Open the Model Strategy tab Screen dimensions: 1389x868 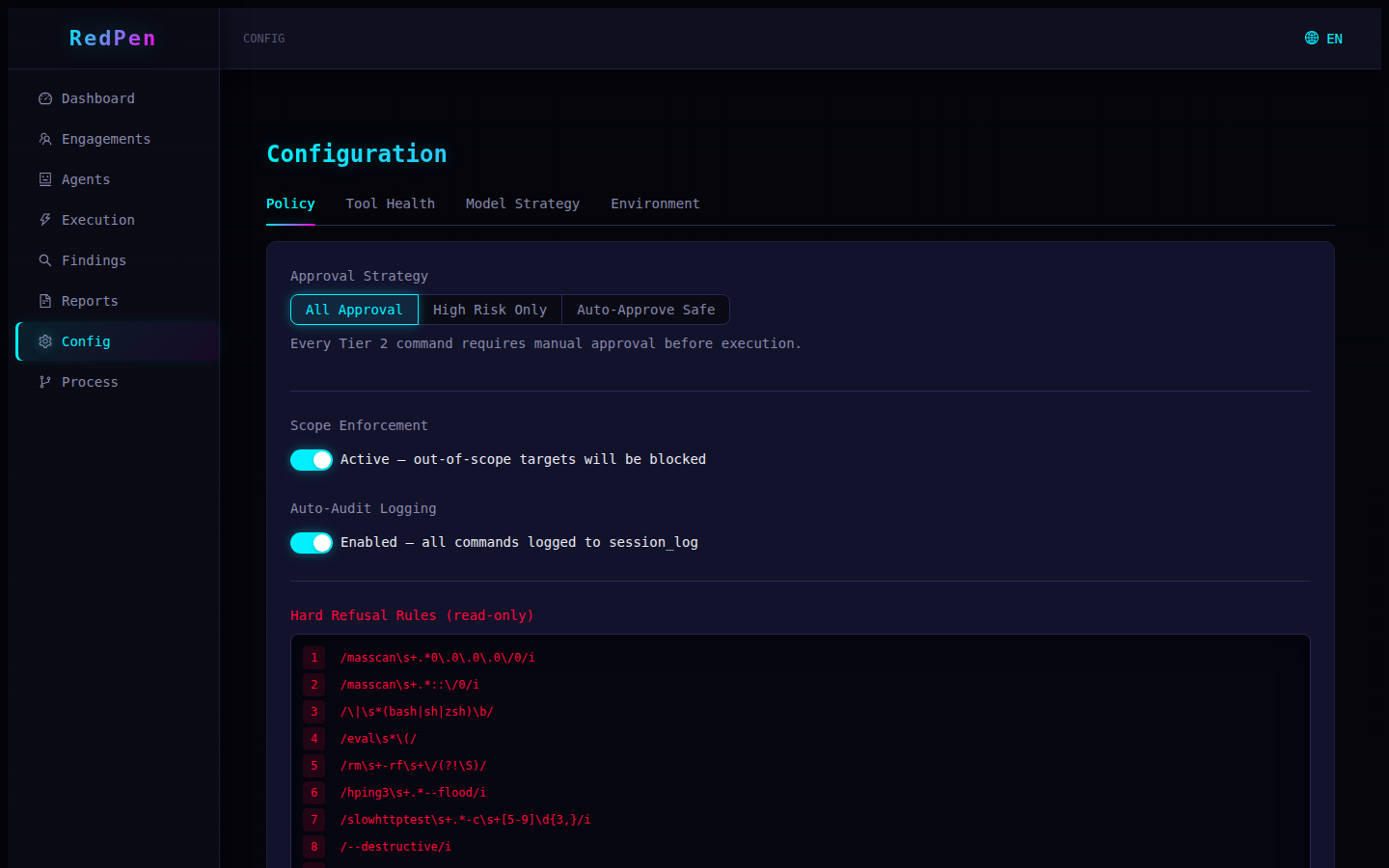(523, 203)
